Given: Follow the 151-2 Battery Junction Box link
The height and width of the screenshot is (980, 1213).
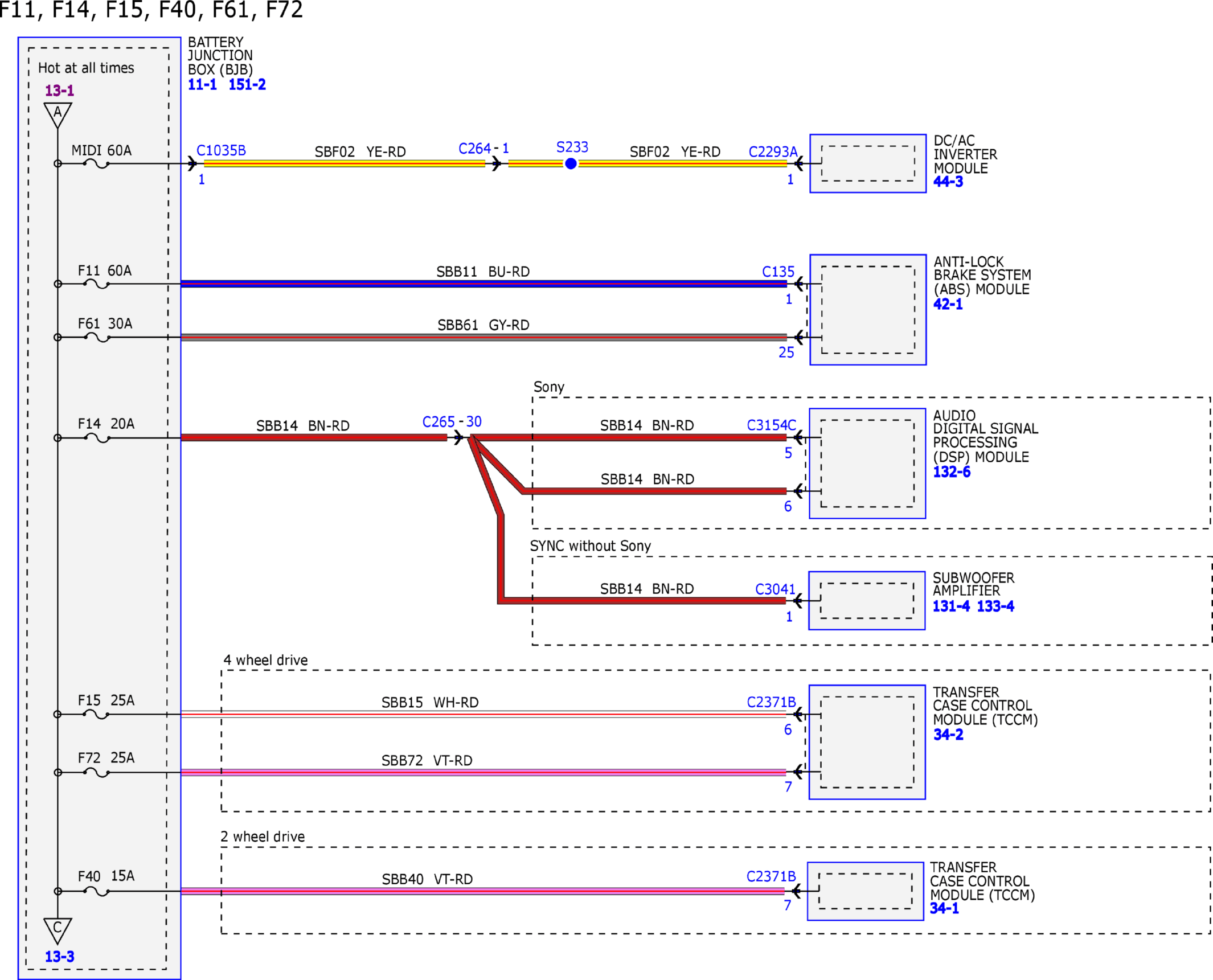Looking at the screenshot, I should [x=247, y=84].
